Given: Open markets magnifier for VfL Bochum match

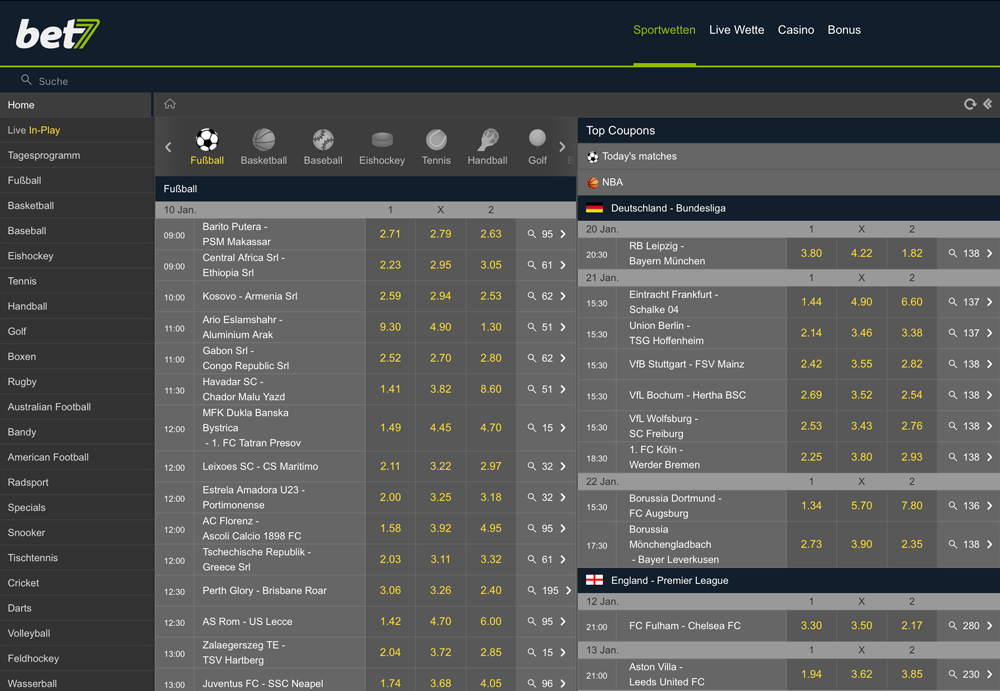Looking at the screenshot, I should point(952,395).
